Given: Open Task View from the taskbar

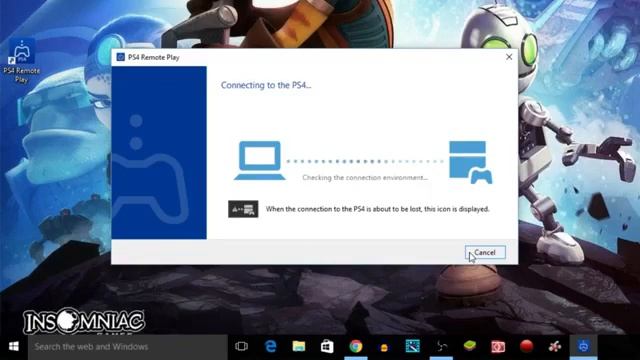Looking at the screenshot, I should tap(241, 347).
